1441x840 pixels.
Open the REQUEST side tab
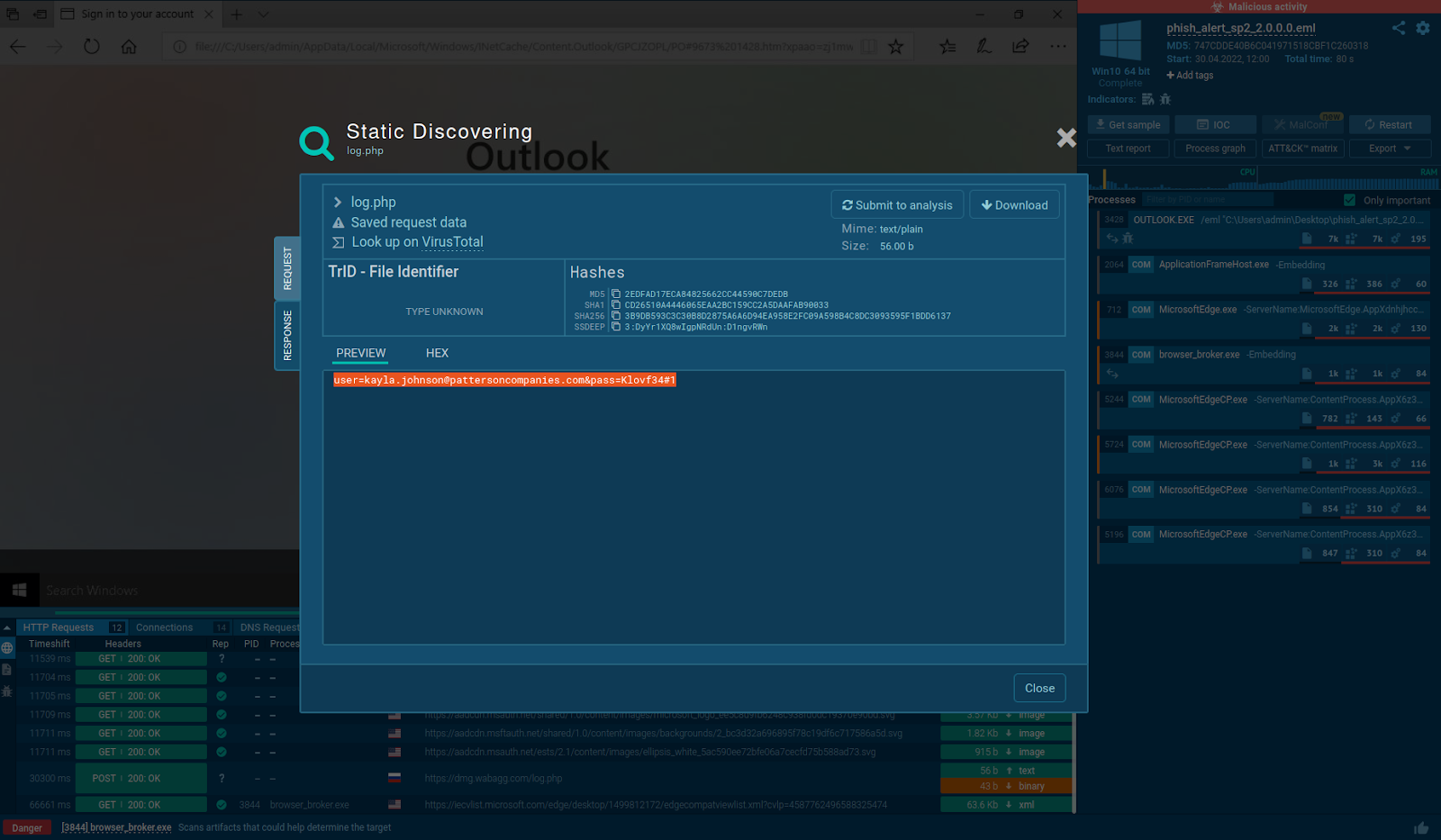[287, 268]
